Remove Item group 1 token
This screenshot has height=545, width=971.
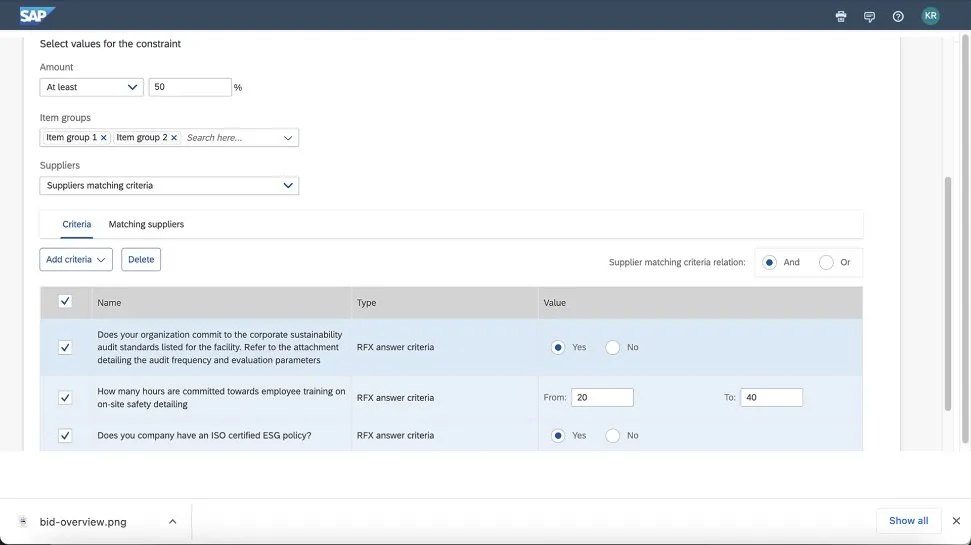104,138
